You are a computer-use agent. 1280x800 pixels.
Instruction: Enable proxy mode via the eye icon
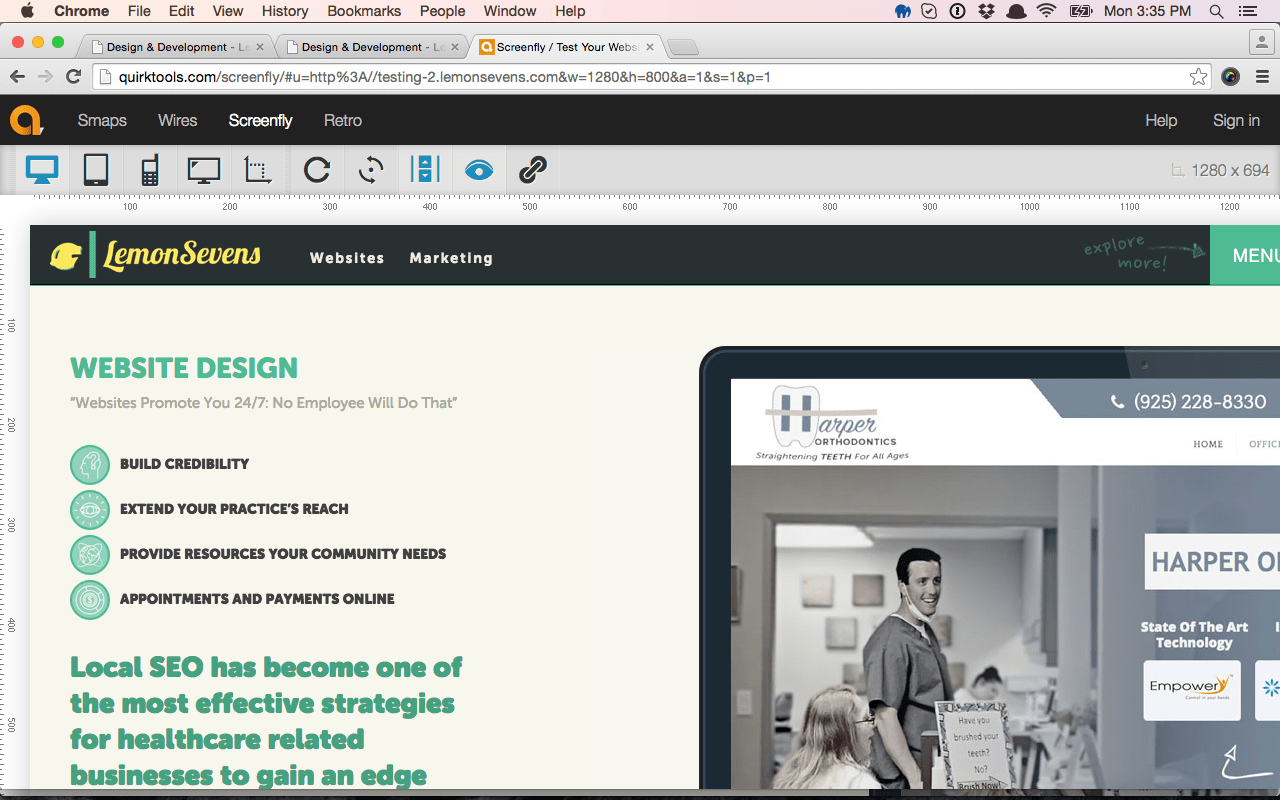478,169
